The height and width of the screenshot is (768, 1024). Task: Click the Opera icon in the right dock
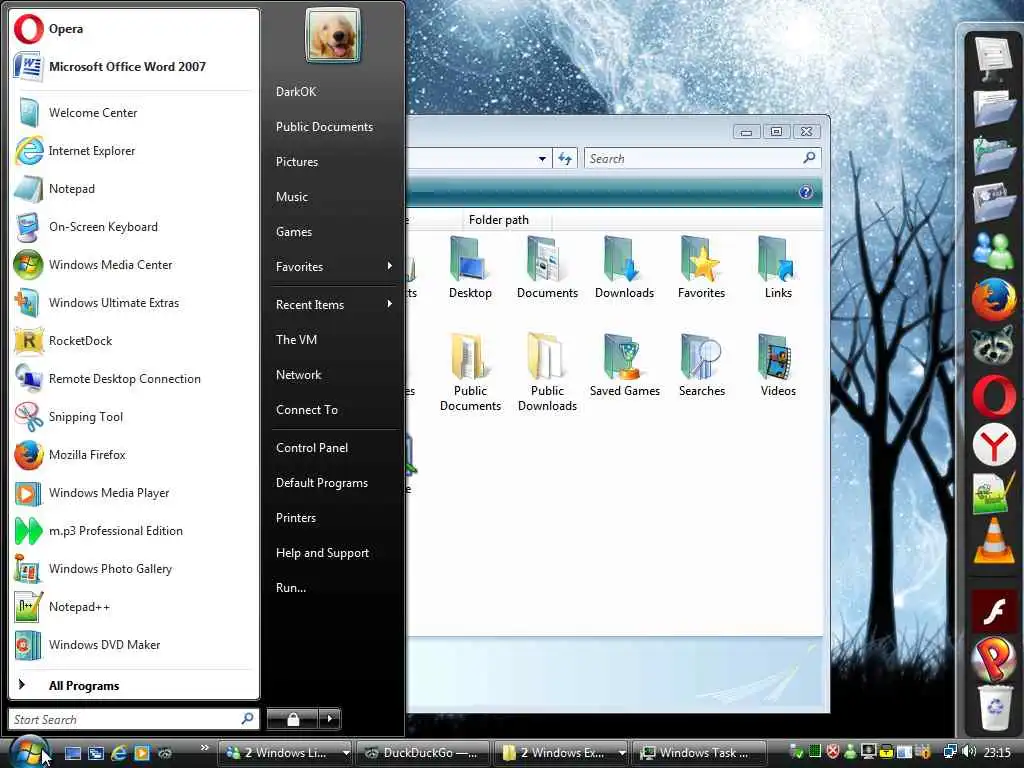pos(993,396)
